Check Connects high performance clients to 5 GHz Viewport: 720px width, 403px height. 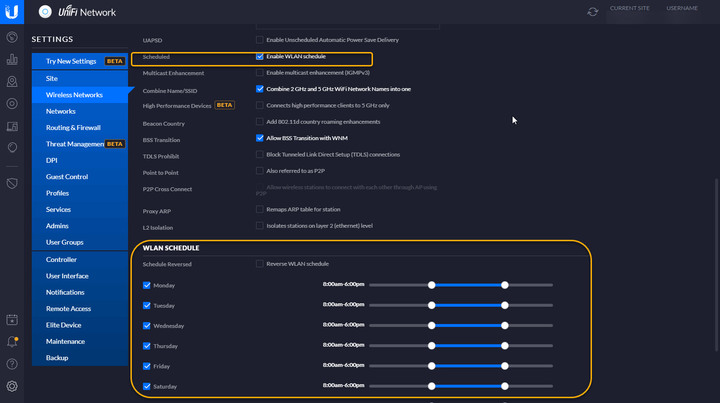pyautogui.click(x=259, y=105)
